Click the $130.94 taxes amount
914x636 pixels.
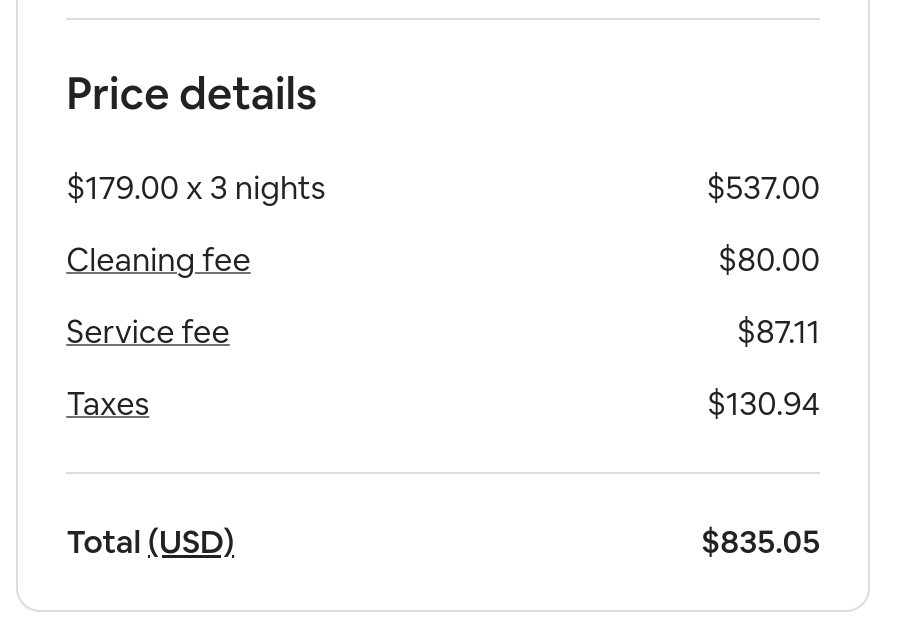pos(763,404)
